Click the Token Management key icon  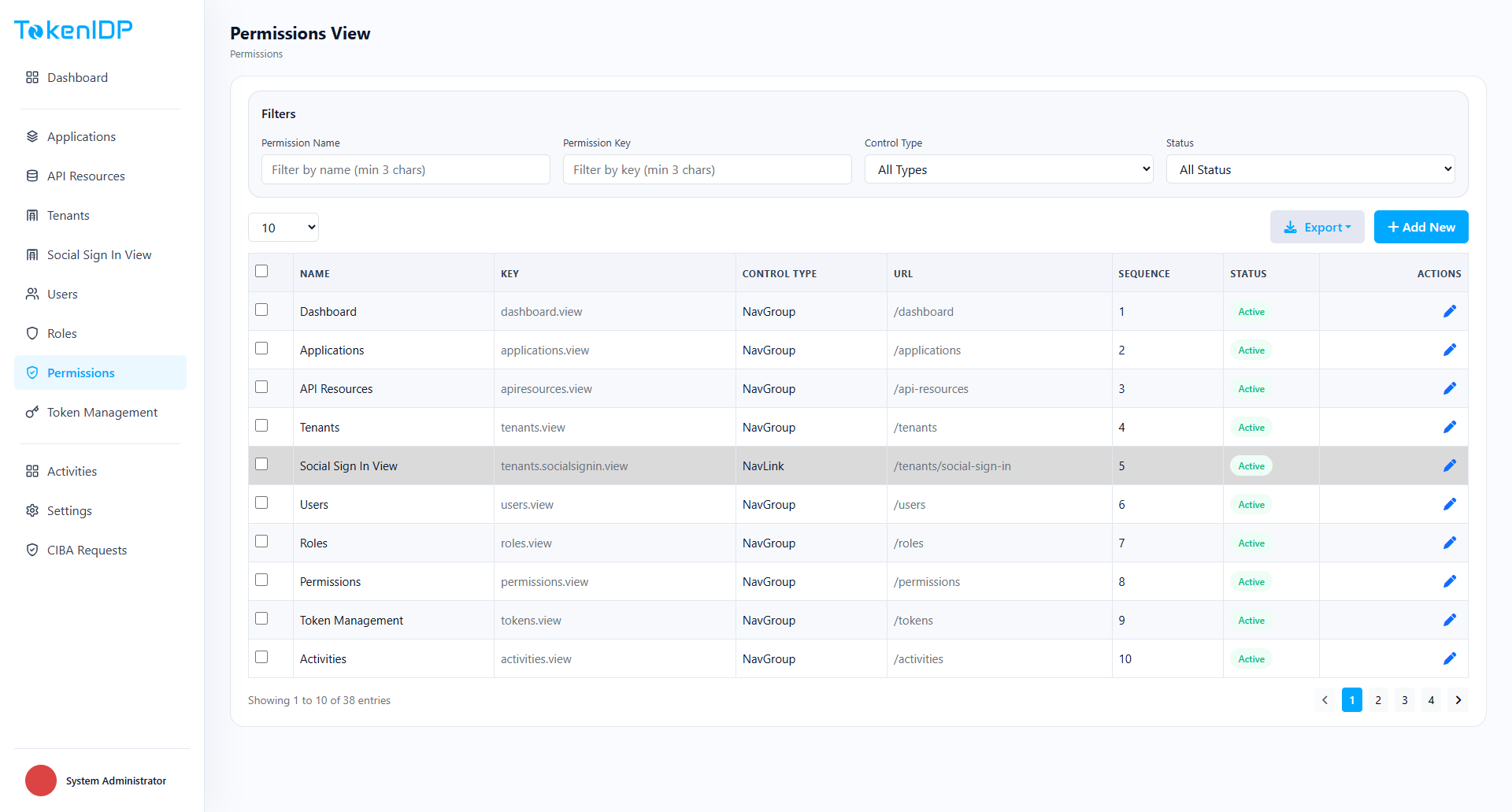pos(32,412)
